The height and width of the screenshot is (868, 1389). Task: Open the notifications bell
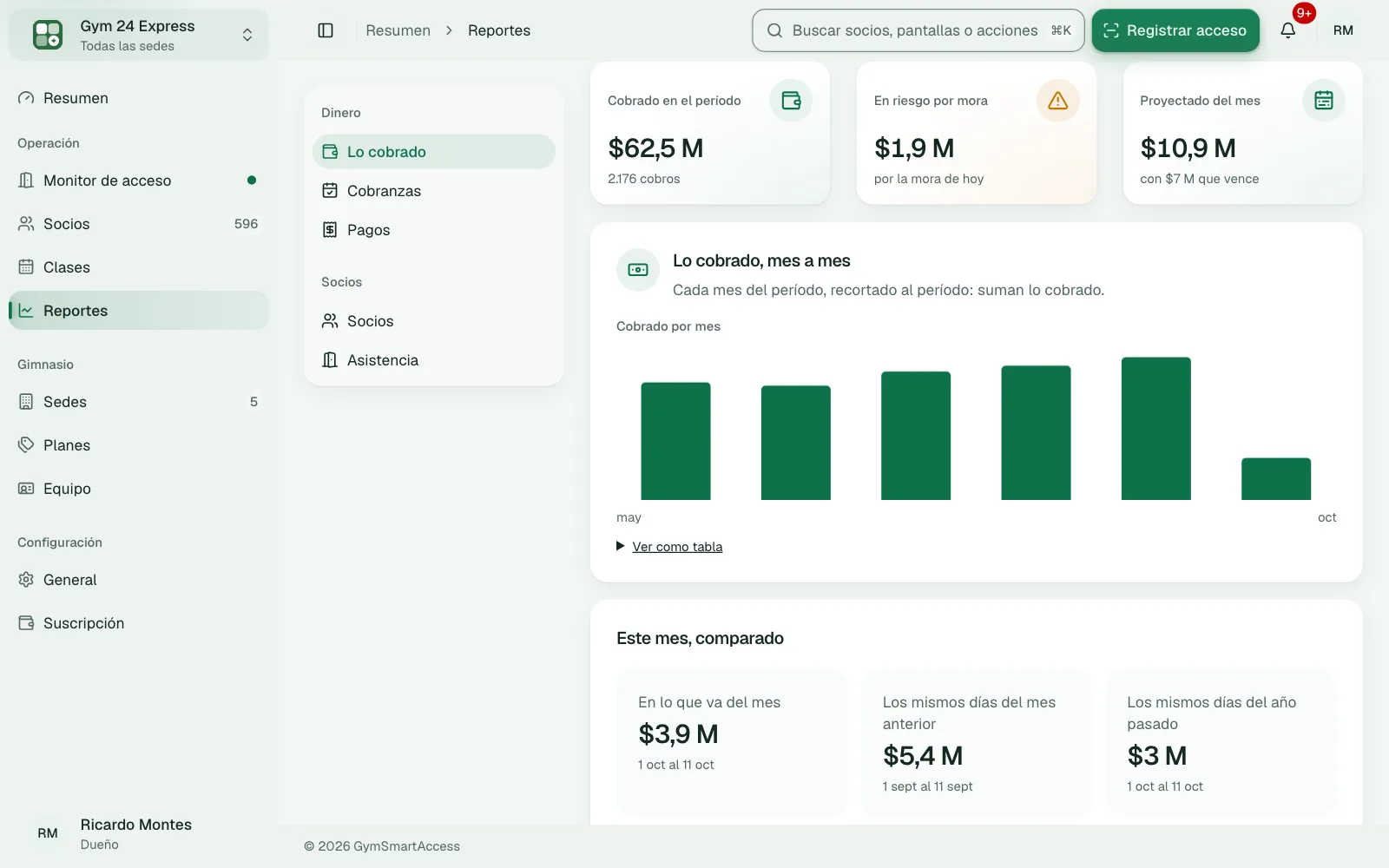tap(1288, 30)
